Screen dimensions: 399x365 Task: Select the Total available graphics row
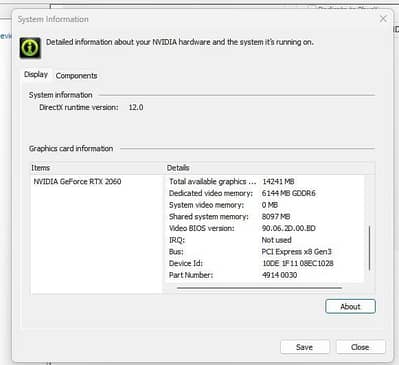[265, 182]
